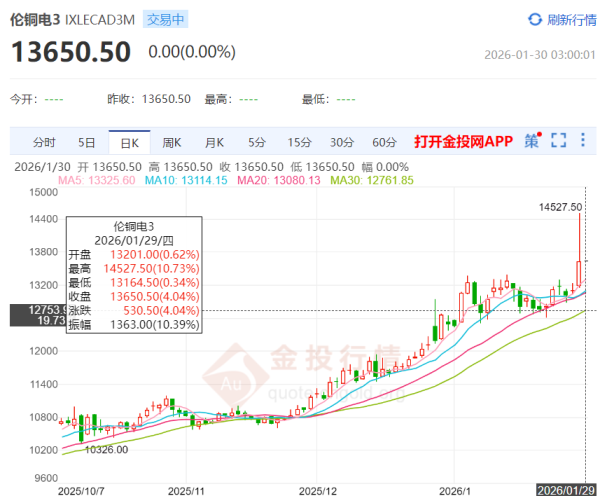Screen dimensions: 600x496
Task: Click the MA10: 13114.15 indicator label
Action: (186, 180)
